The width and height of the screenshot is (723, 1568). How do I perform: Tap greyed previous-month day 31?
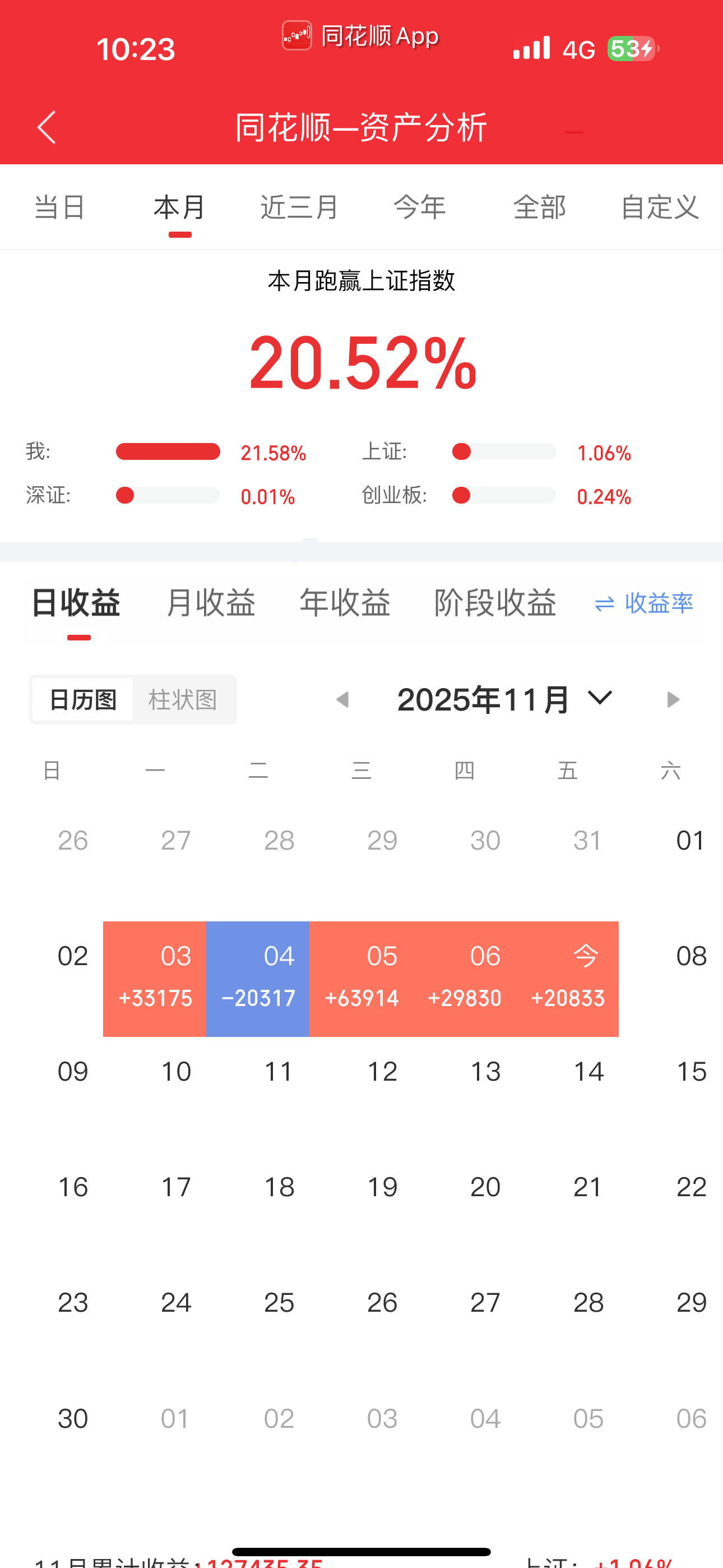(x=588, y=841)
